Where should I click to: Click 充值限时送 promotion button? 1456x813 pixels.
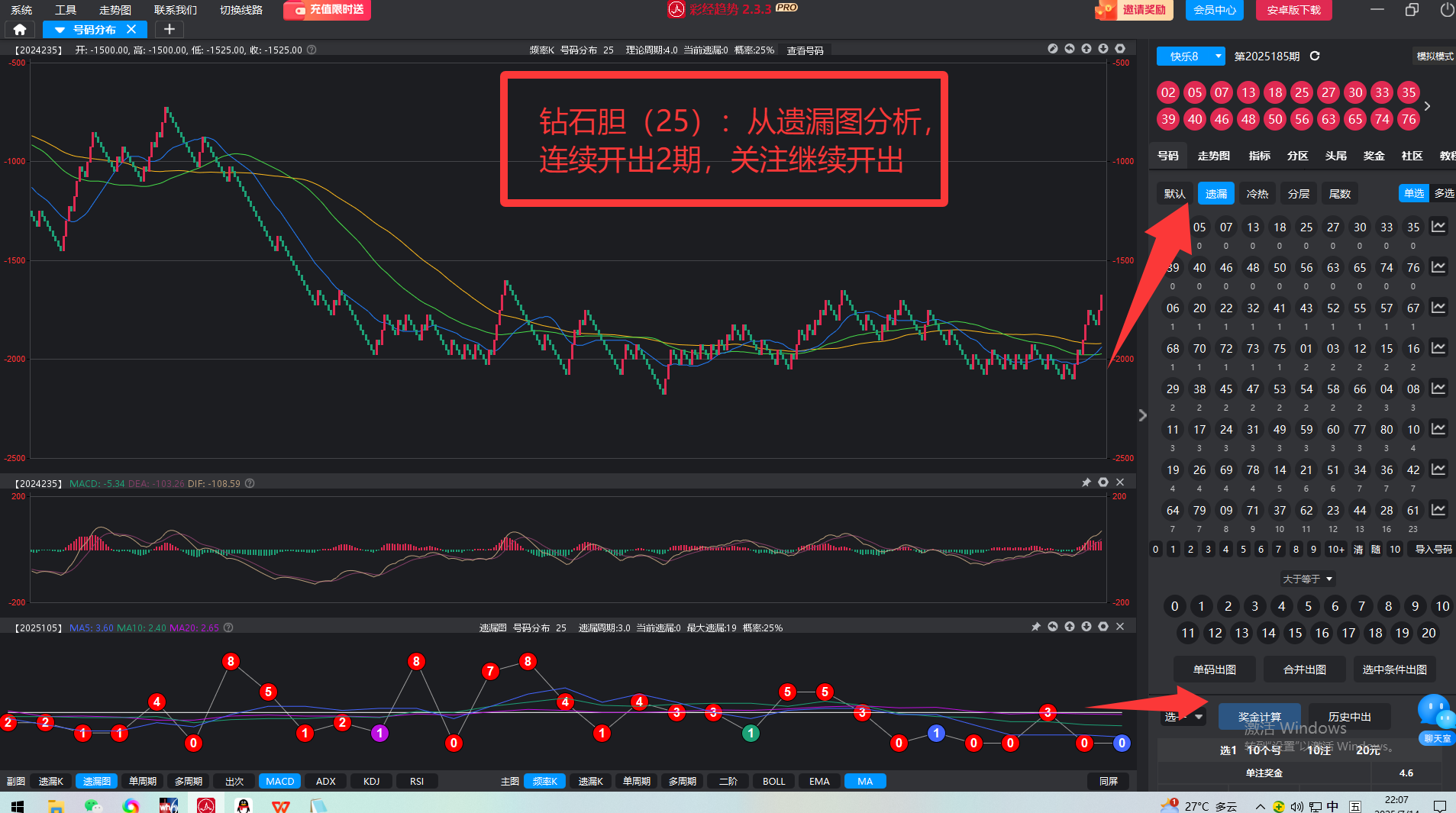coord(327,10)
